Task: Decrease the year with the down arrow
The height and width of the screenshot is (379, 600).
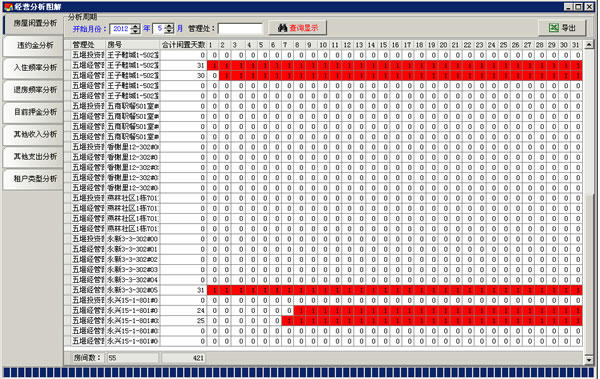Action: coord(135,31)
